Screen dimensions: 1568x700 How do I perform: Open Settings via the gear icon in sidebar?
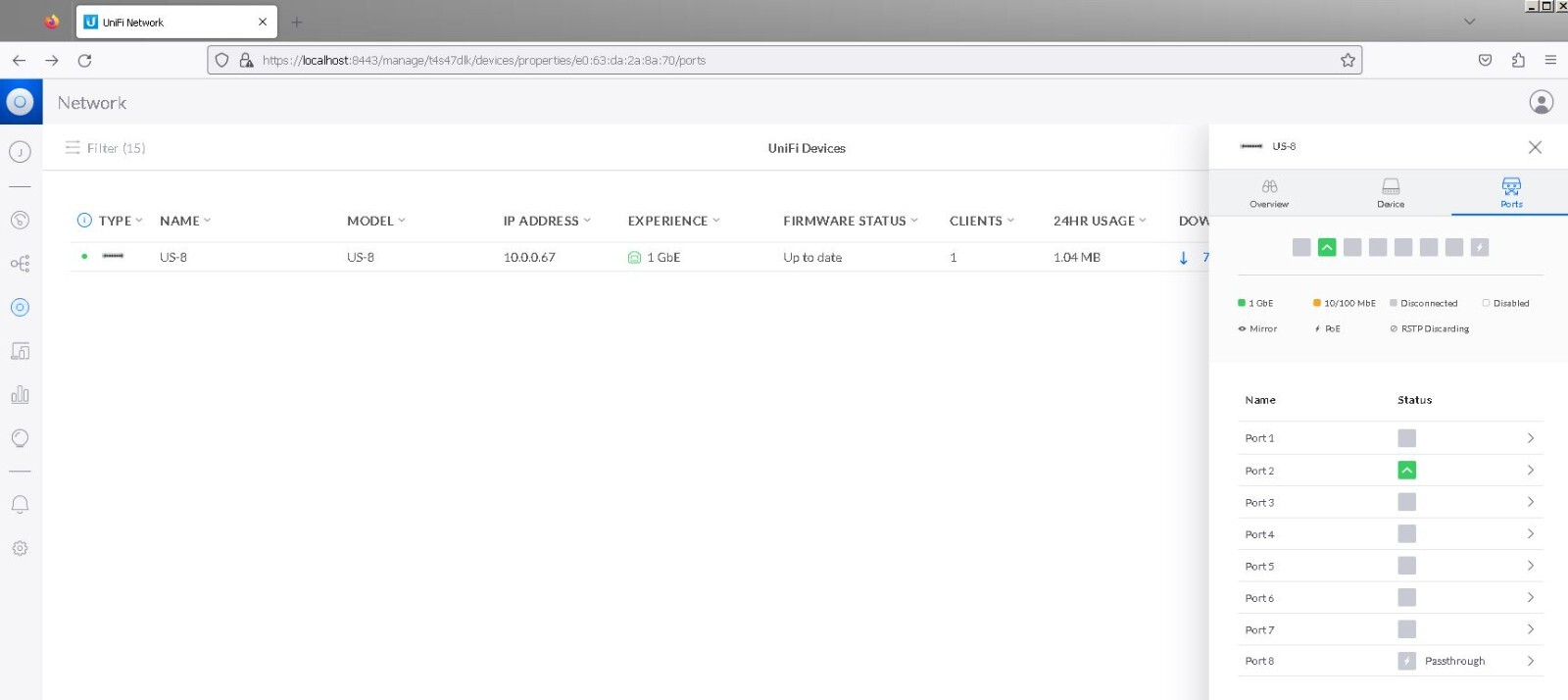coord(20,548)
